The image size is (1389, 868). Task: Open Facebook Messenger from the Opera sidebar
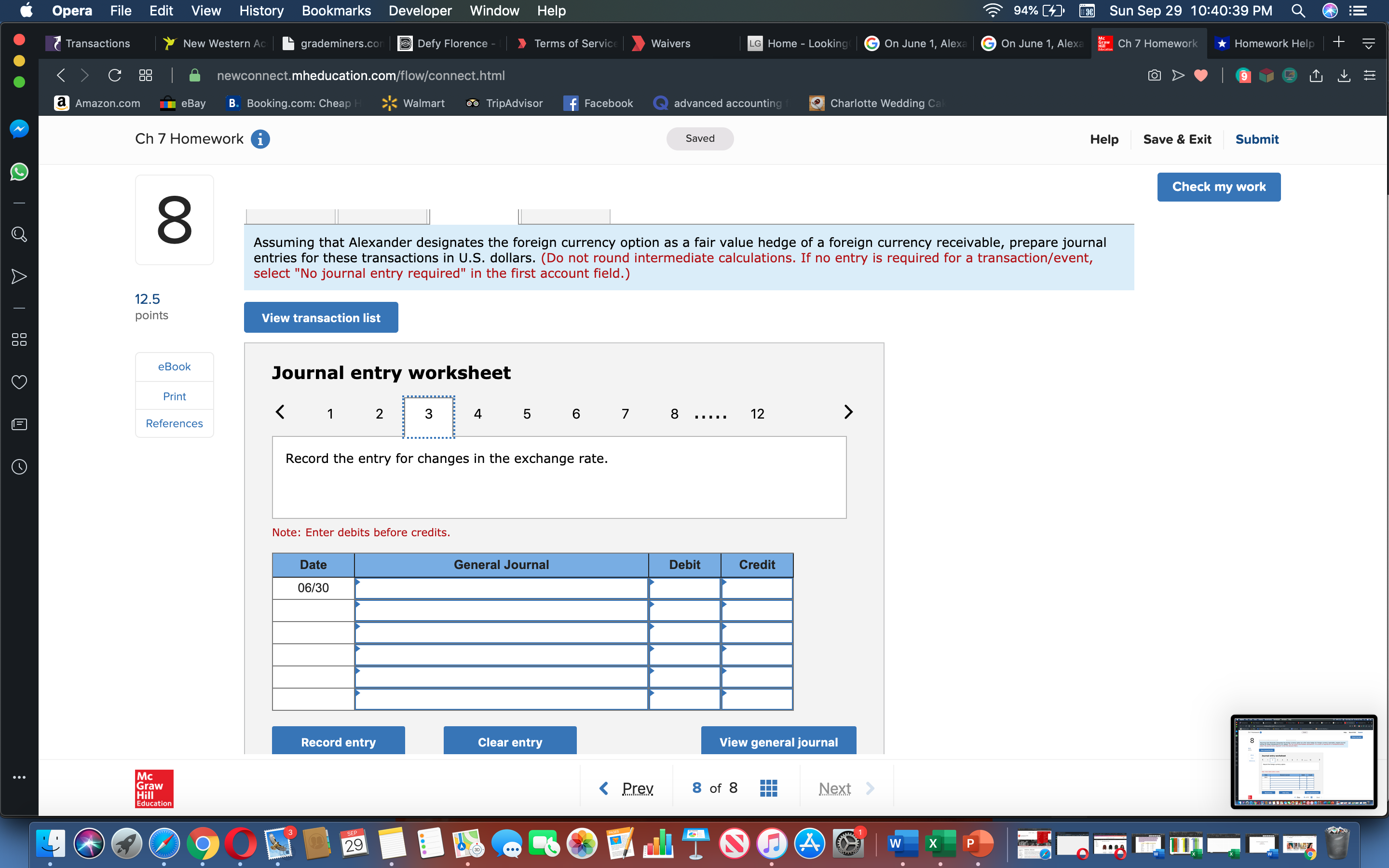[19, 129]
